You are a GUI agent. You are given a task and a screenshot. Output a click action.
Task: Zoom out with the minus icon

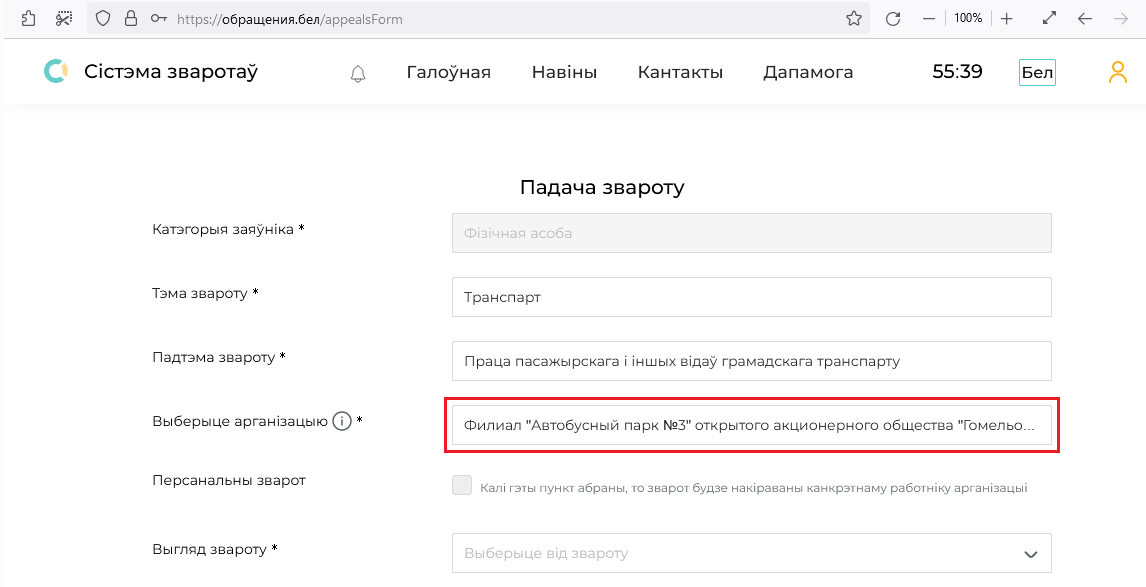pos(929,18)
